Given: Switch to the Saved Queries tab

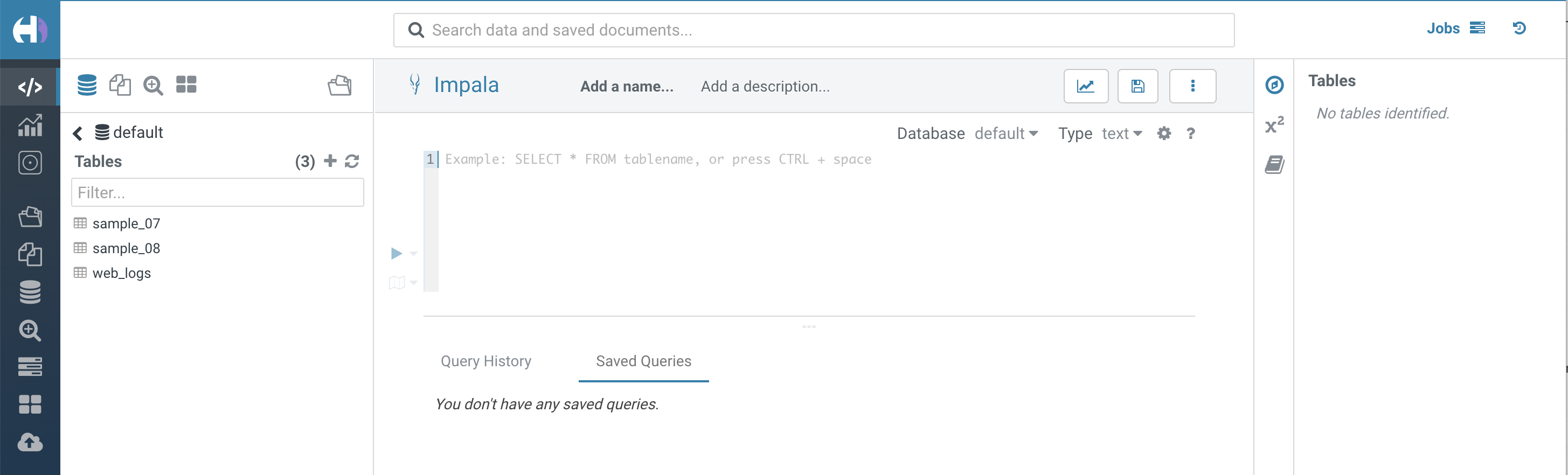Looking at the screenshot, I should point(643,361).
